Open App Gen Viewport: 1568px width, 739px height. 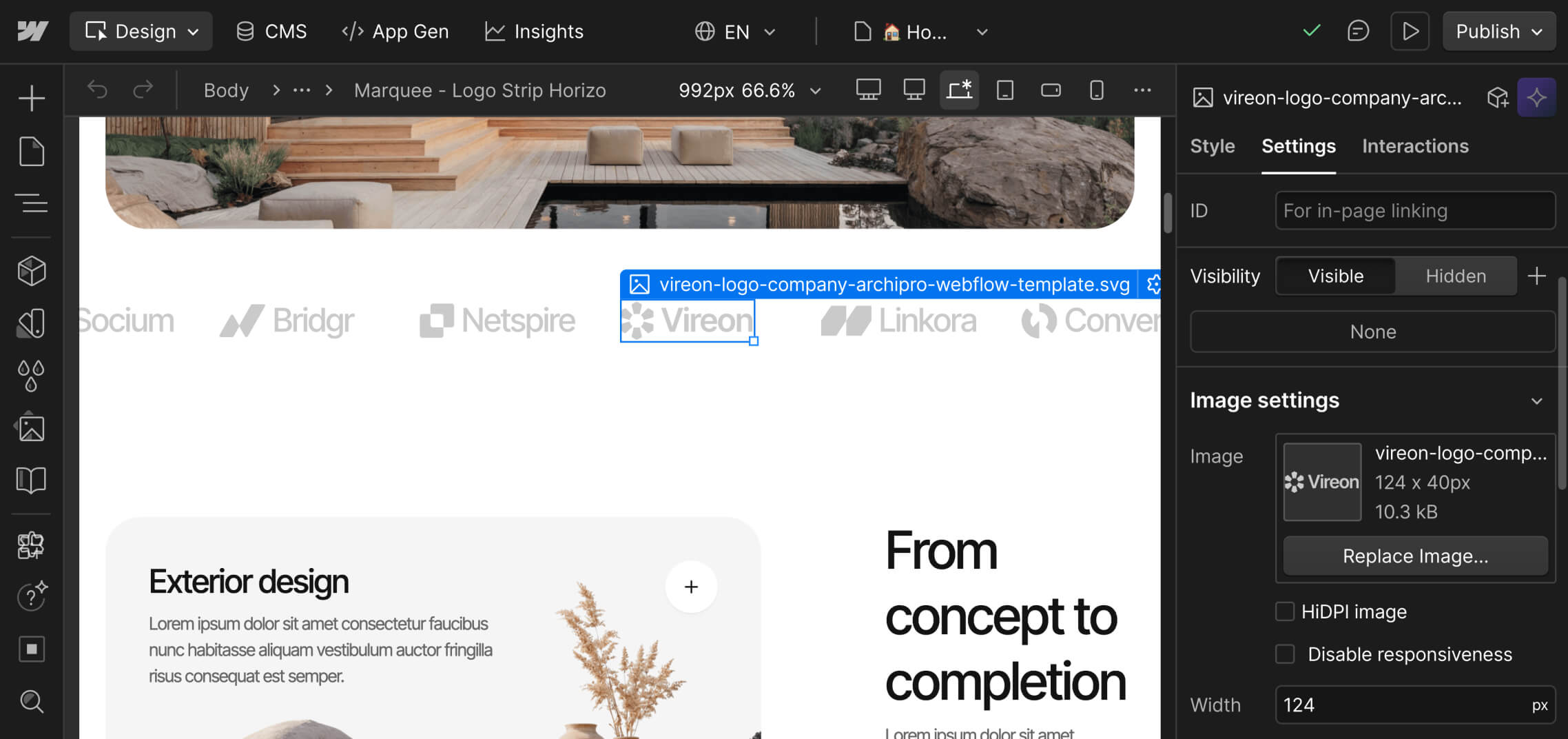395,31
